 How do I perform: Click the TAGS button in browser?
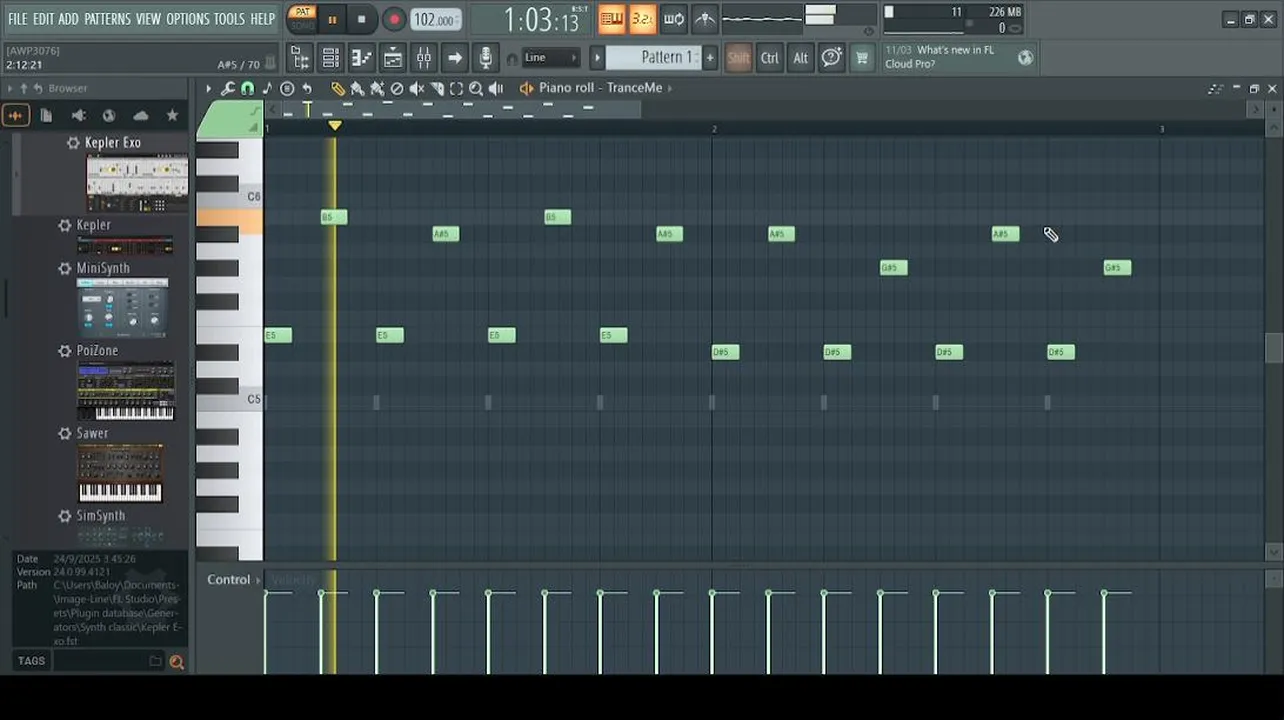pyautogui.click(x=31, y=661)
